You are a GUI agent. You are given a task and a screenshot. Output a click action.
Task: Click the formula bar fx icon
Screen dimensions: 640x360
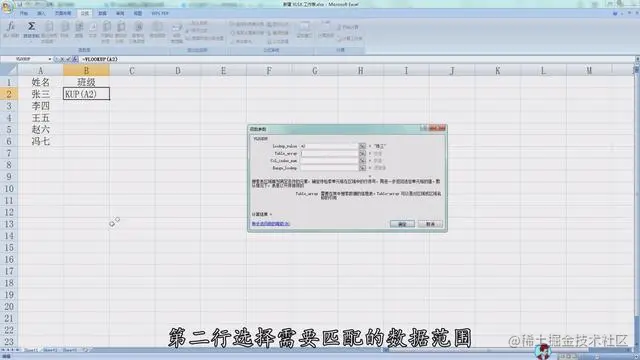(75, 59)
